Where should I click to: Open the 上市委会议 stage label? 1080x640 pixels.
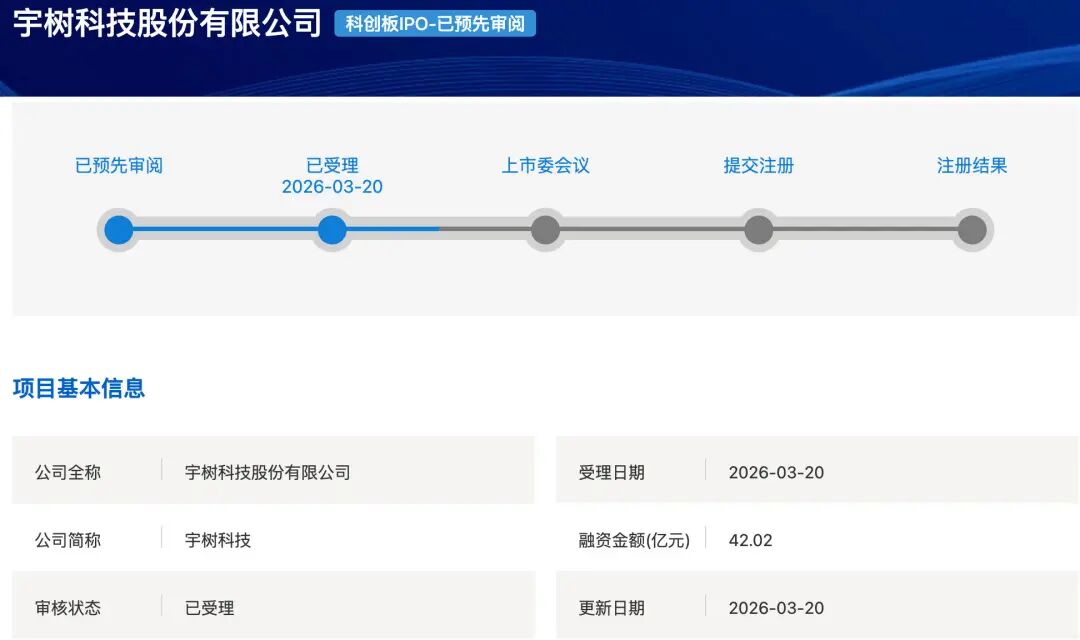click(545, 166)
